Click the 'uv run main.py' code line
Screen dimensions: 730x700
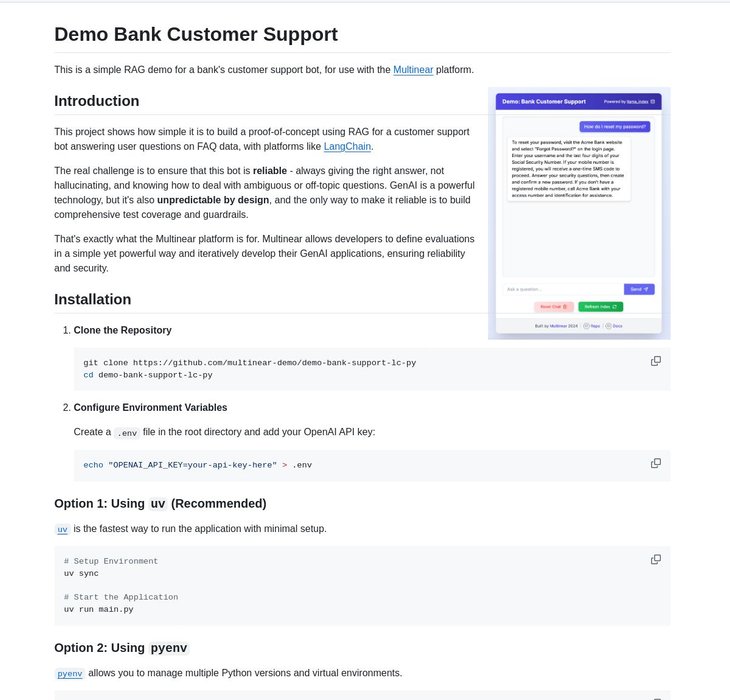point(99,609)
